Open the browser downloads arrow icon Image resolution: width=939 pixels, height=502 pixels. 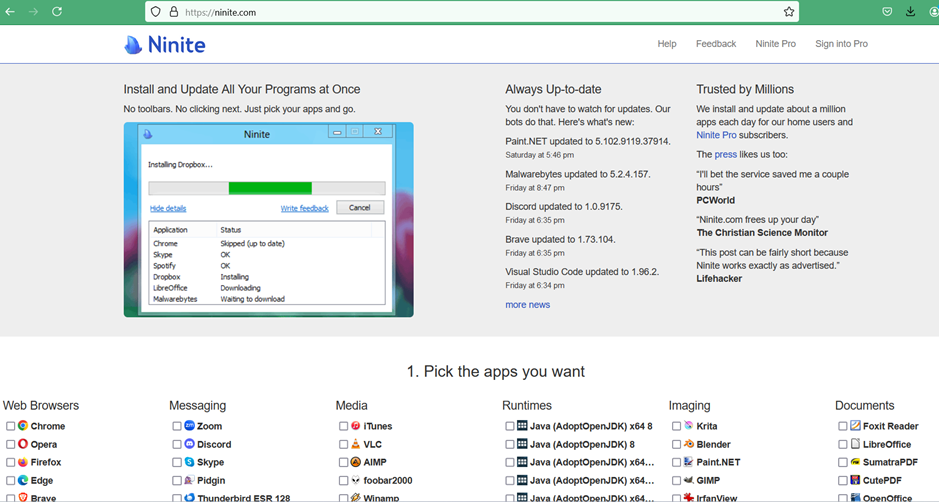pos(910,12)
